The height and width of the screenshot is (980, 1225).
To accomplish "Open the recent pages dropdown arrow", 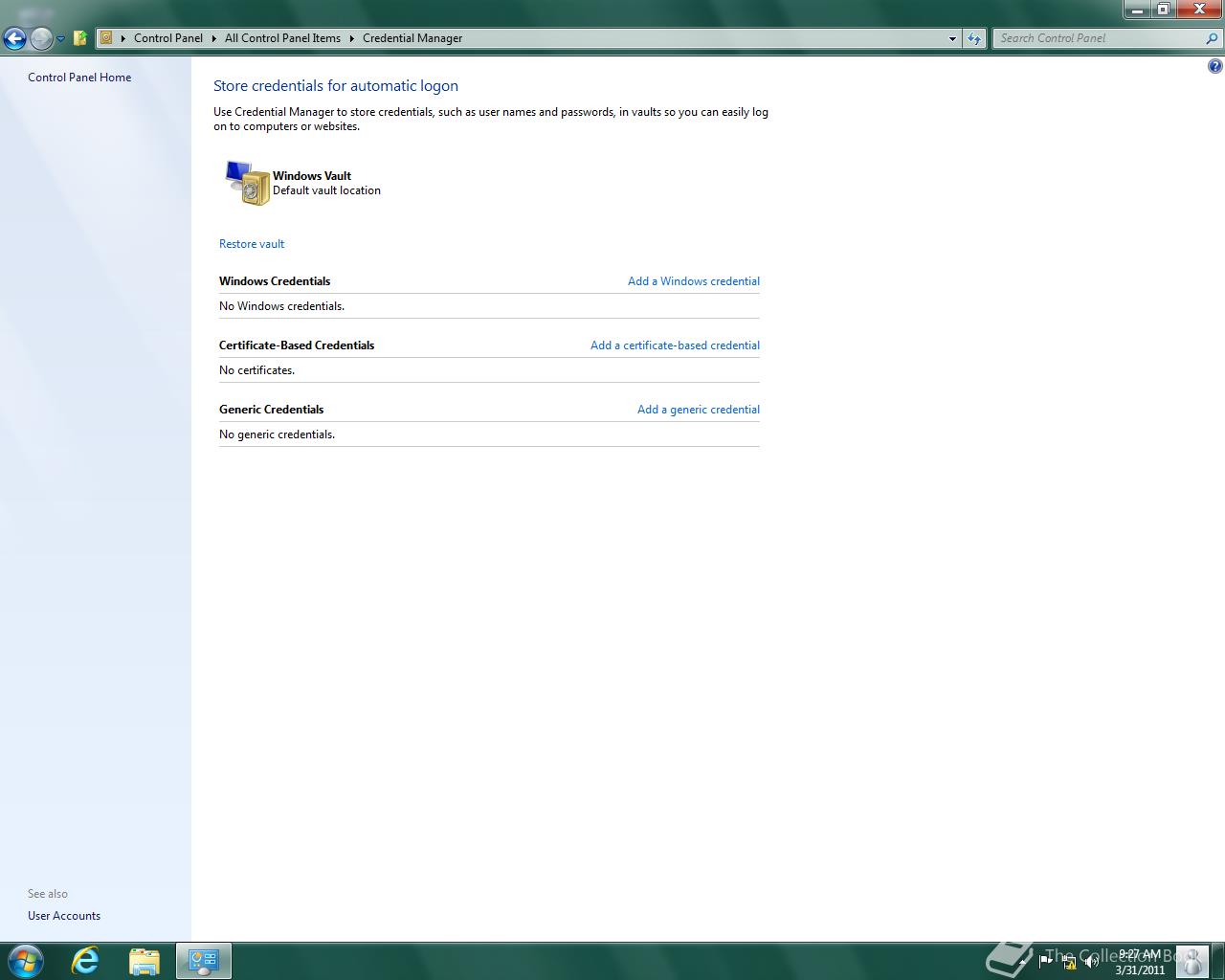I will click(x=60, y=39).
